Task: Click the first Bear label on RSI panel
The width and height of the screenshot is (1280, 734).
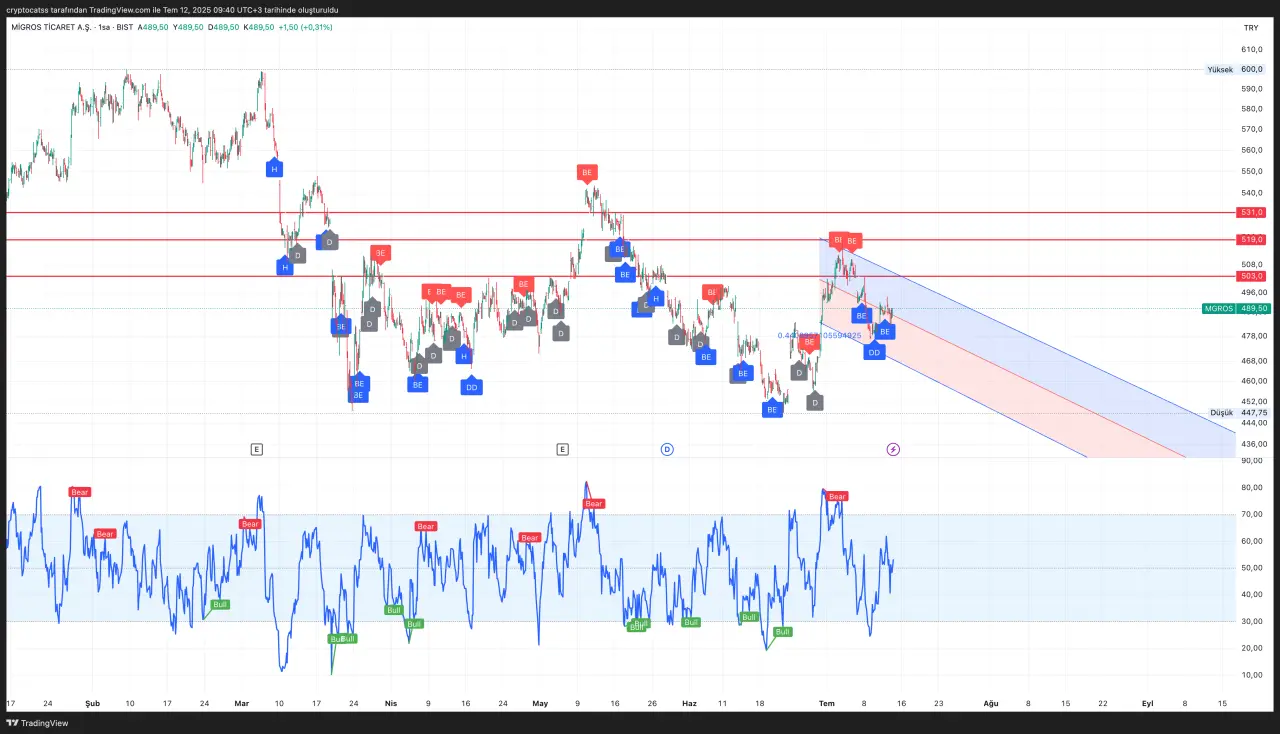Action: 79,492
